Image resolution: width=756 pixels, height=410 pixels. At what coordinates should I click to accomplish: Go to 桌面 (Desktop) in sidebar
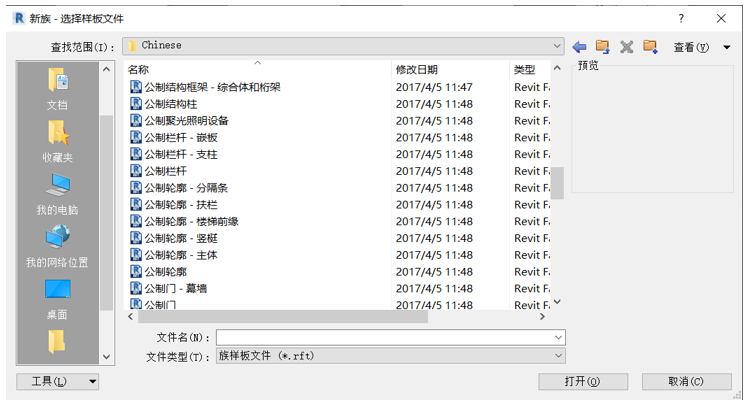(x=57, y=297)
